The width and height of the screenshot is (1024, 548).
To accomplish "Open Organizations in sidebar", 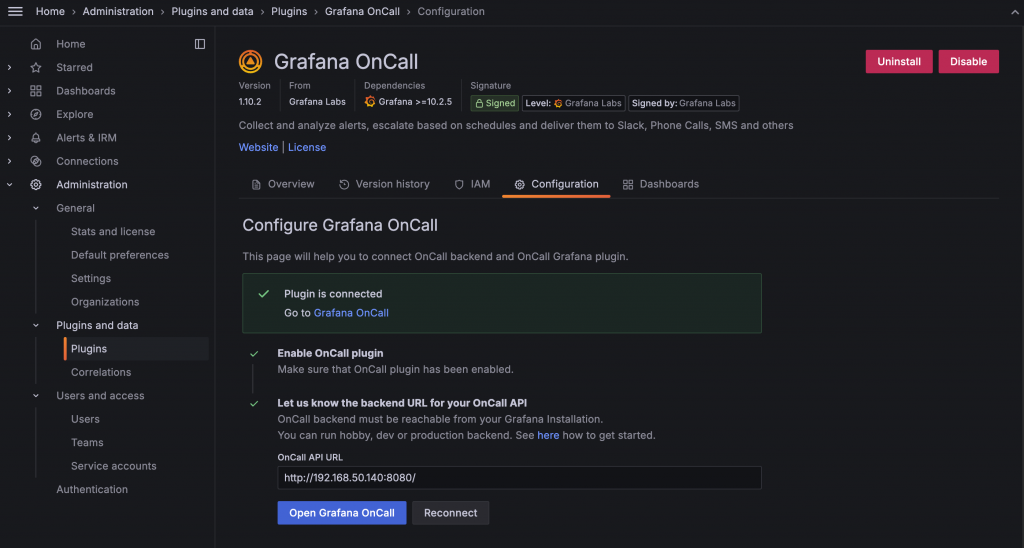I will point(105,302).
